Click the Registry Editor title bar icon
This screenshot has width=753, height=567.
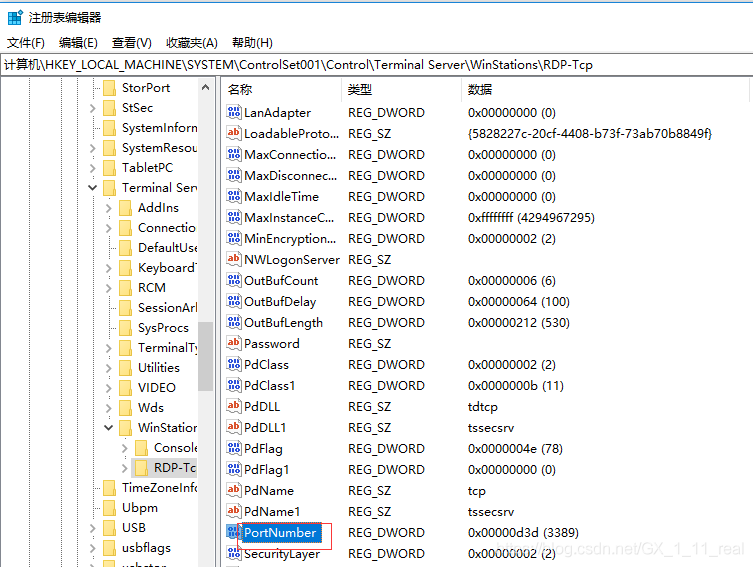(x=15, y=17)
